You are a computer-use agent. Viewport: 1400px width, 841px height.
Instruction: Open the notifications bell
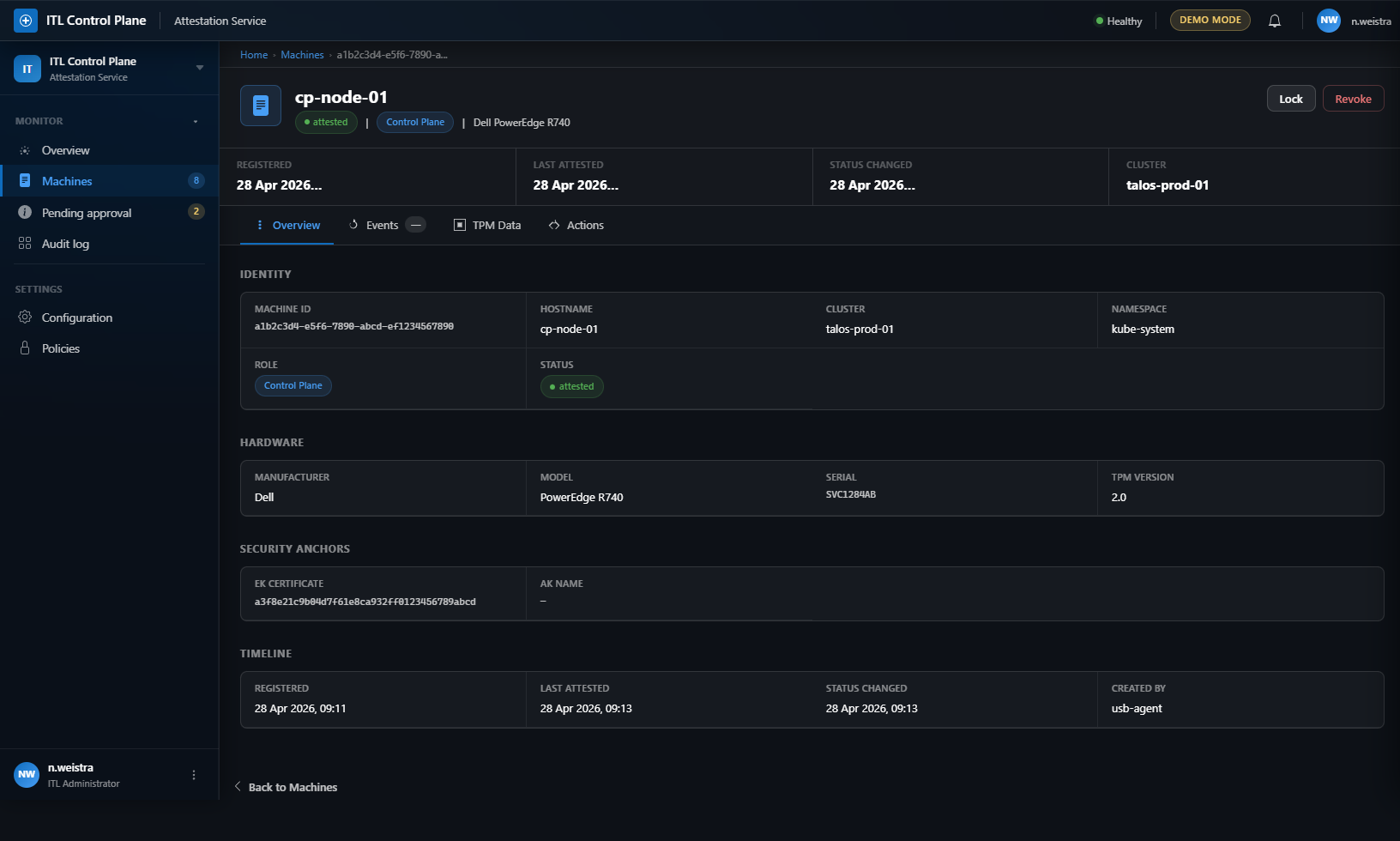click(x=1275, y=21)
